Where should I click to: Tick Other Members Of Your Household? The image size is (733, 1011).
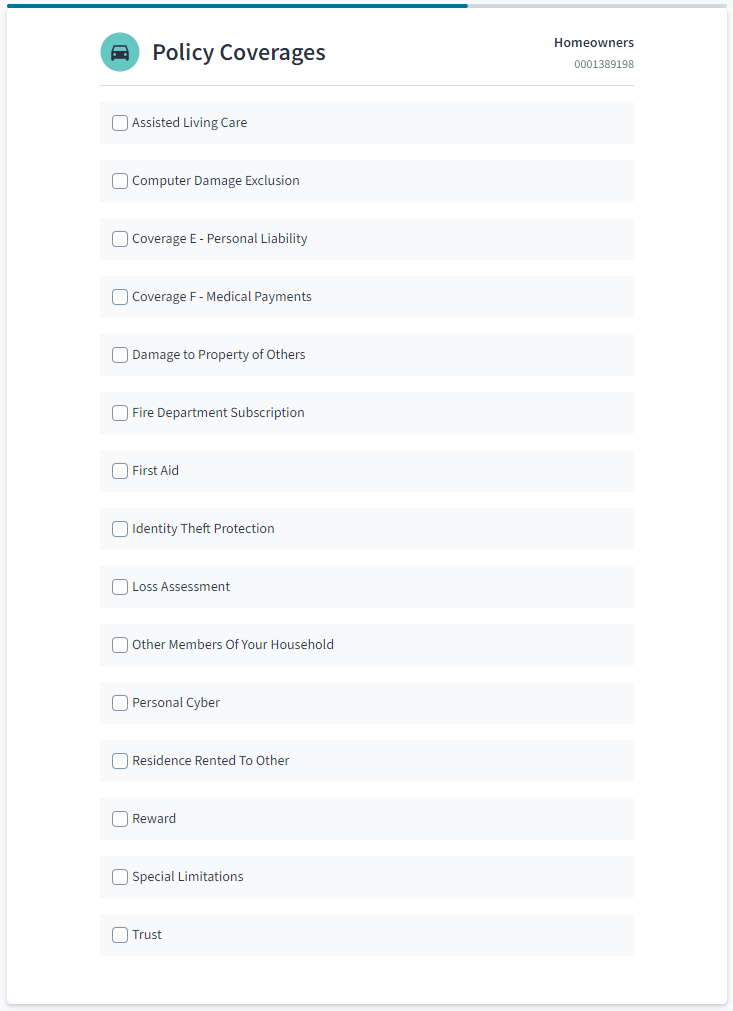(x=120, y=645)
